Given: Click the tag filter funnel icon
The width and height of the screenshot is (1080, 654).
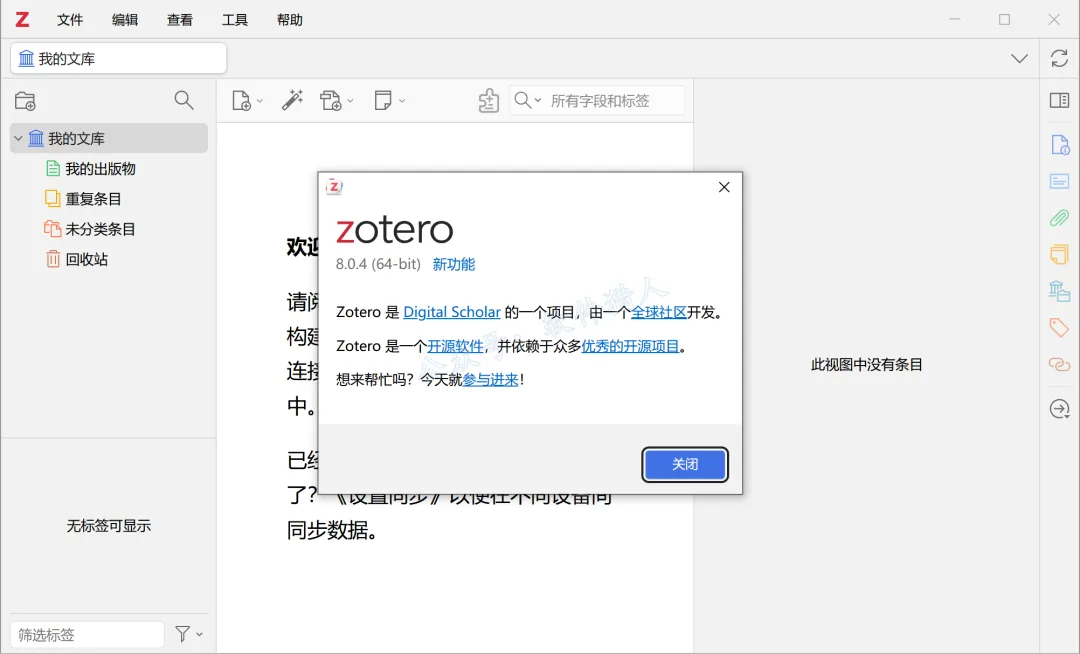Looking at the screenshot, I should (x=183, y=634).
